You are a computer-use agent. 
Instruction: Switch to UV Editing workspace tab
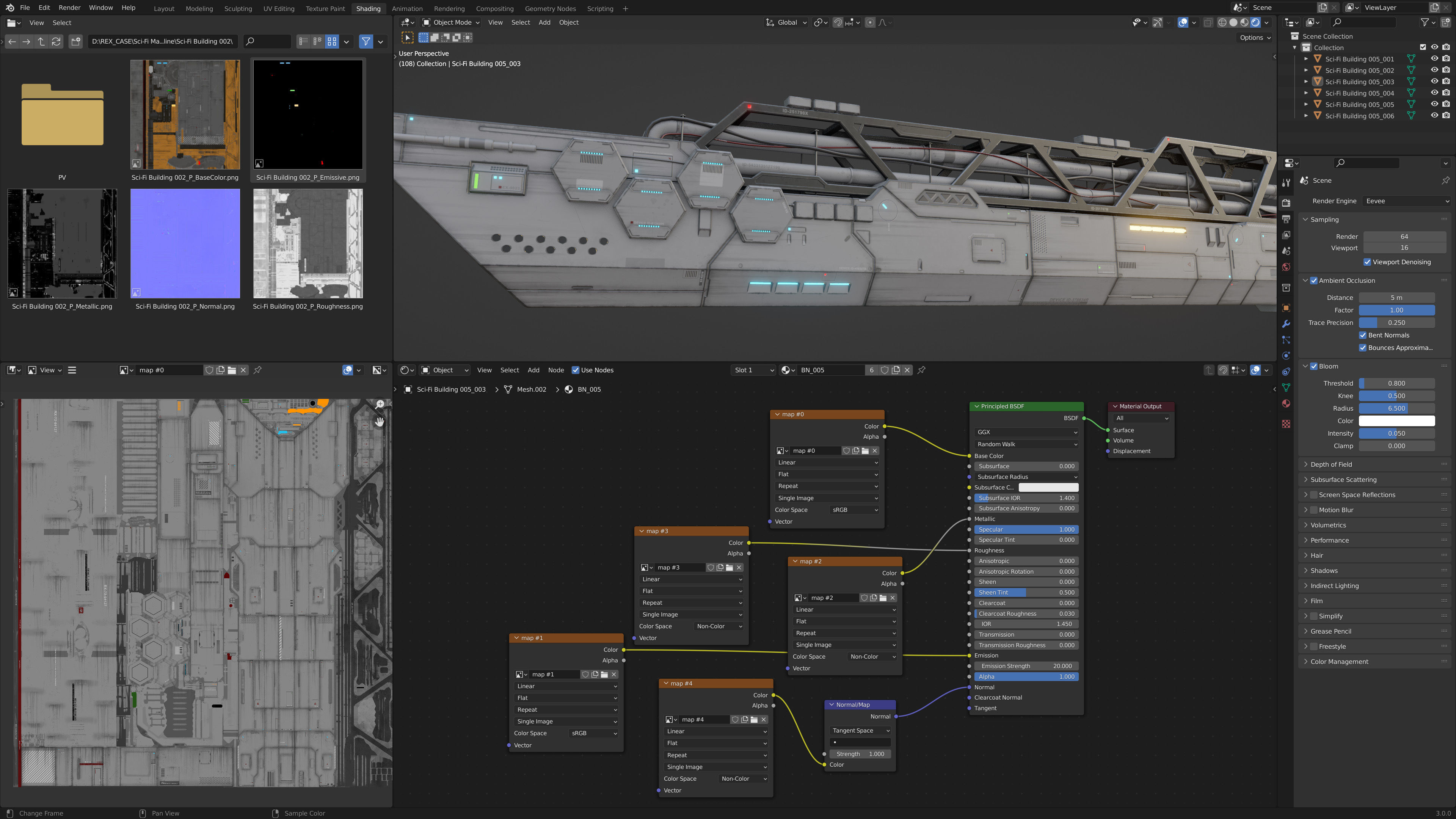(x=279, y=8)
